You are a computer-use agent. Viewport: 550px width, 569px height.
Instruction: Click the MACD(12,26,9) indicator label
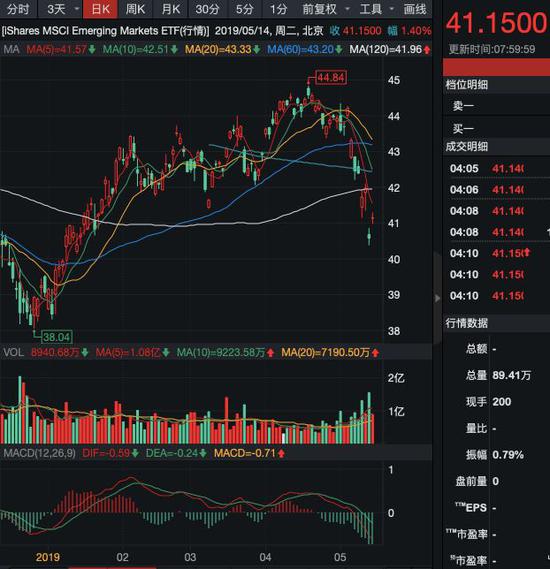pyautogui.click(x=40, y=453)
